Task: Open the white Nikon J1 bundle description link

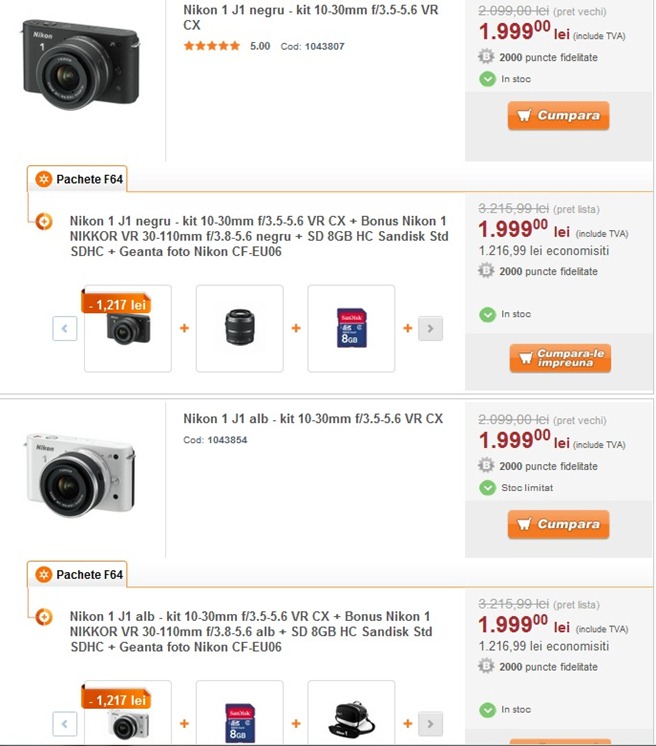Action: point(250,632)
